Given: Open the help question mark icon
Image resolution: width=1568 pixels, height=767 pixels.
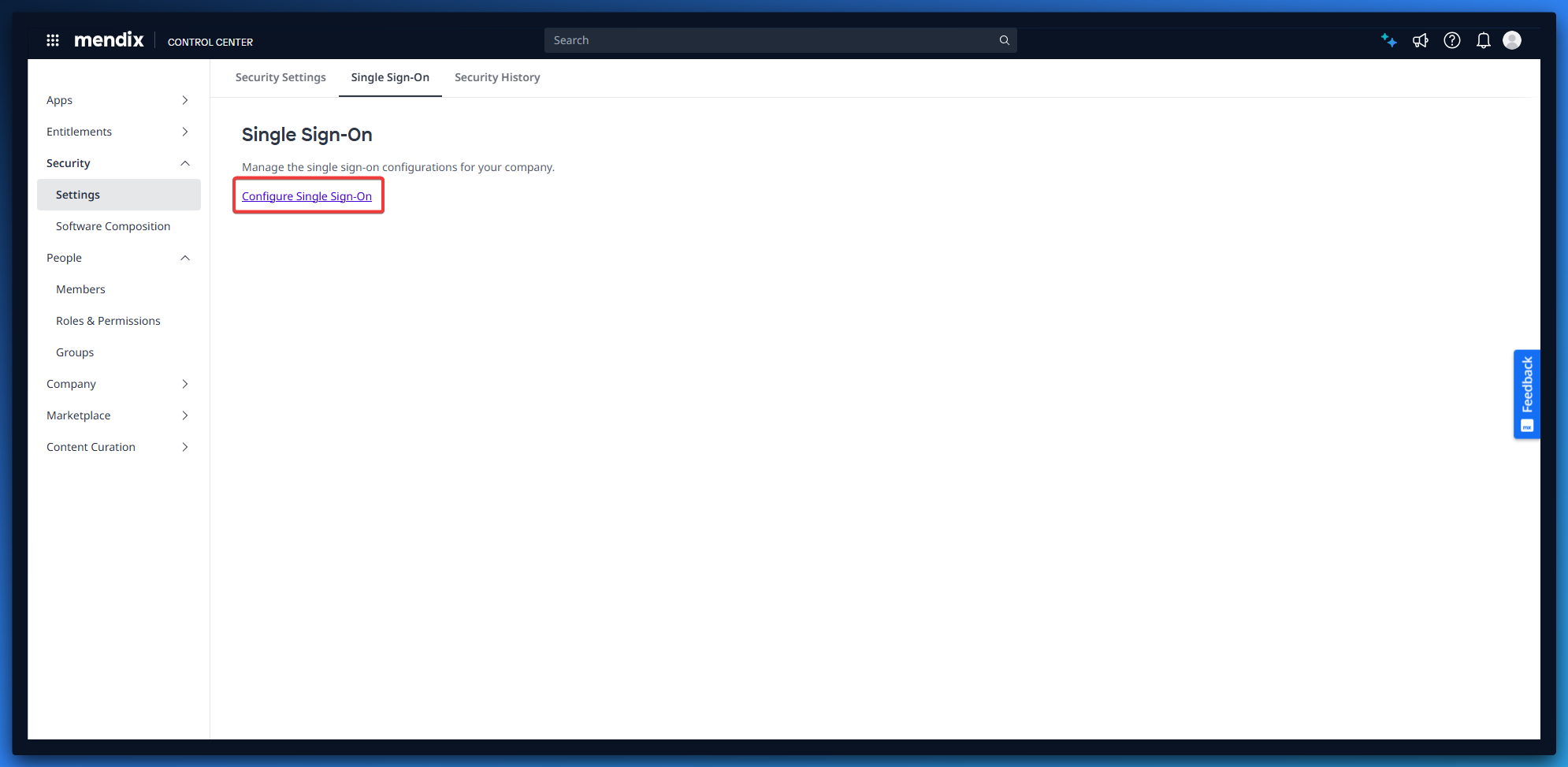Looking at the screenshot, I should tap(1451, 40).
